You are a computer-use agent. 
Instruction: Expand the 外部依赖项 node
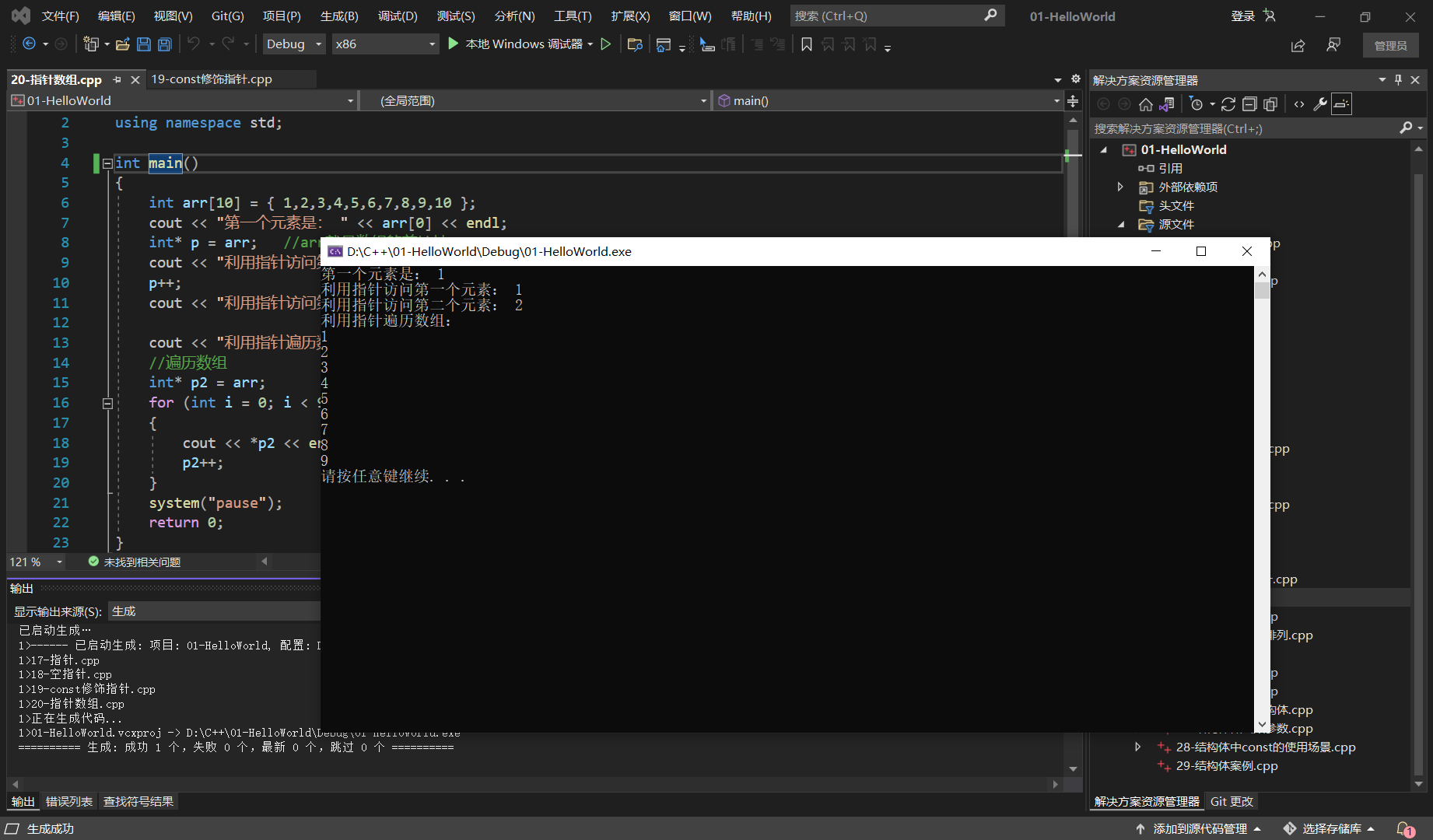pos(1120,187)
